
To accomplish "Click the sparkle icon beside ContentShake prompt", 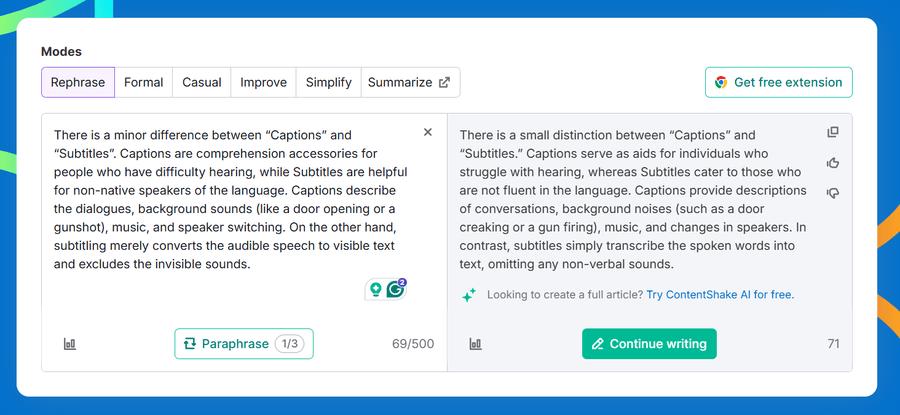I will [469, 295].
